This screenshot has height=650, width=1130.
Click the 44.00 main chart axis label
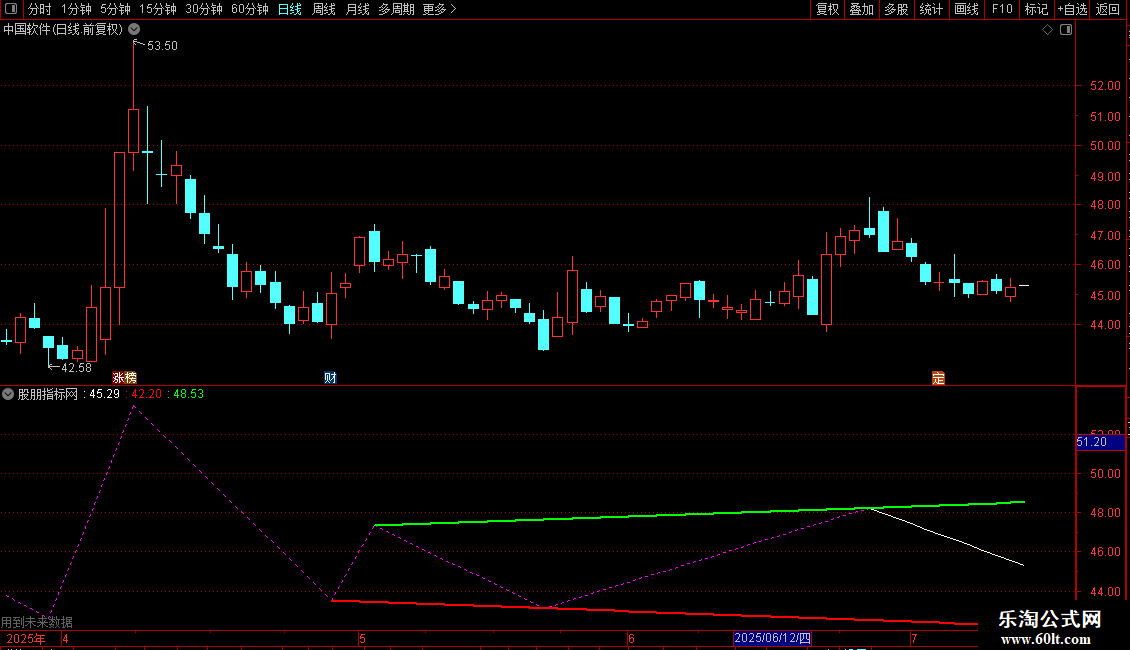coord(1105,325)
